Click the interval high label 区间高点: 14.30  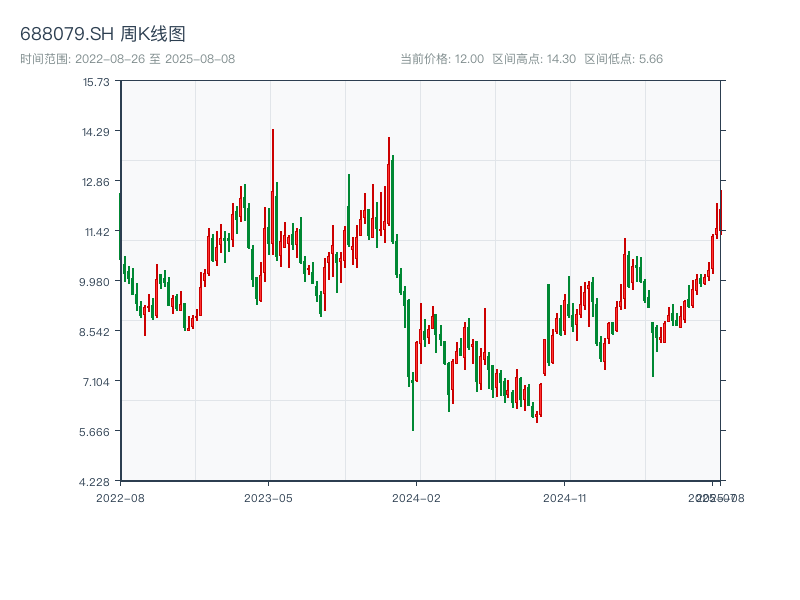pos(534,59)
